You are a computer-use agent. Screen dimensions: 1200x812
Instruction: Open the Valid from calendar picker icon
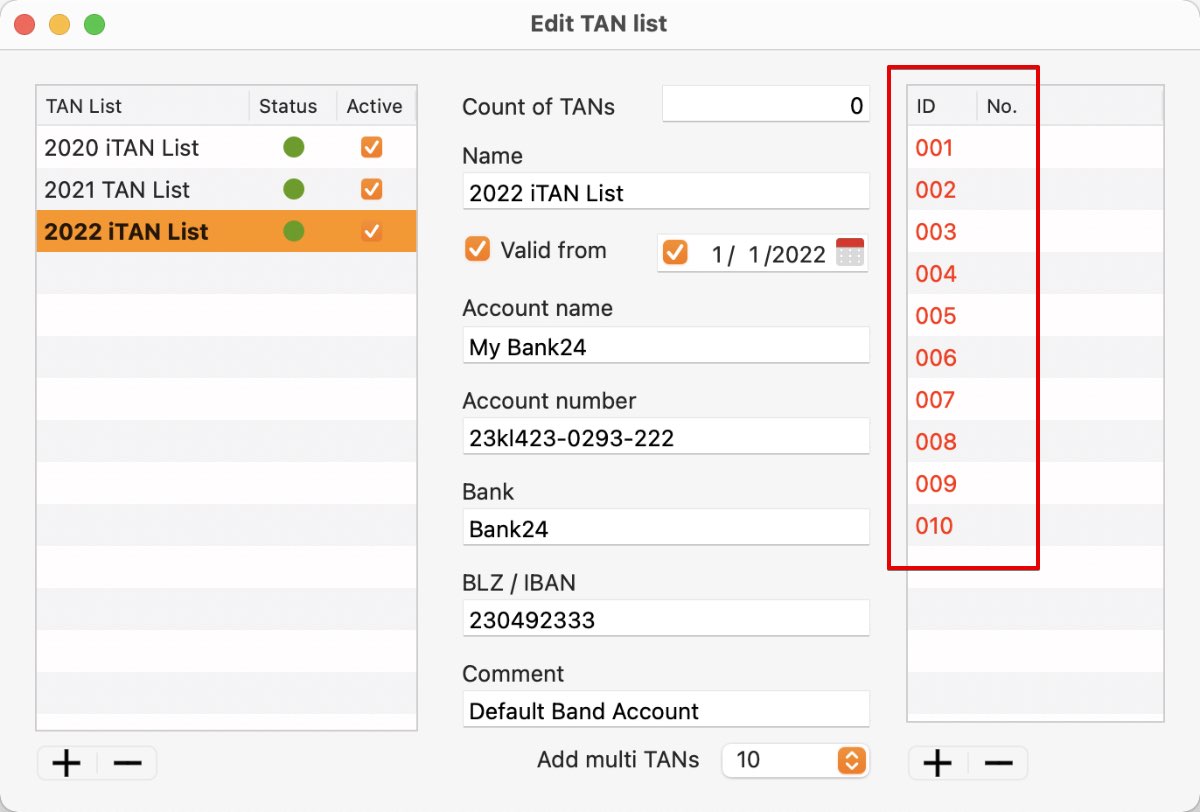[850, 252]
